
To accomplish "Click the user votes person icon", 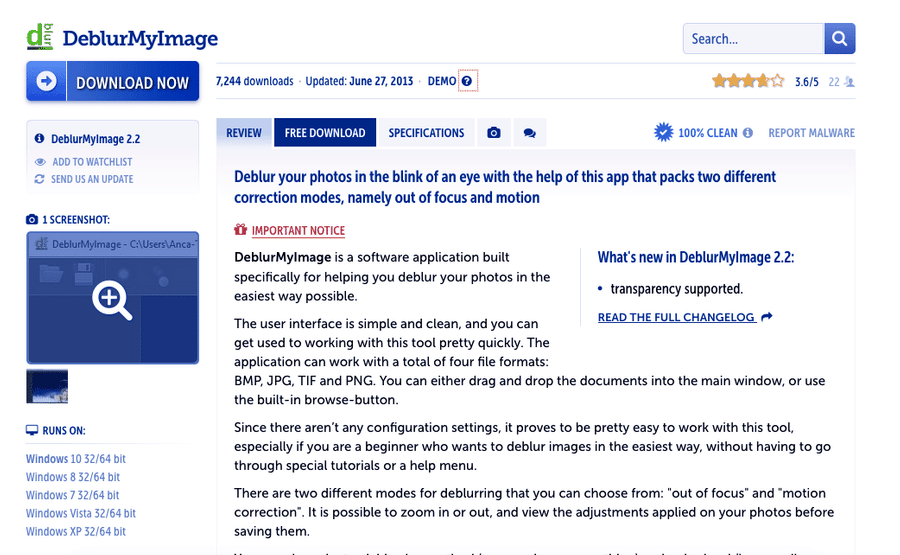I will 849,82.
